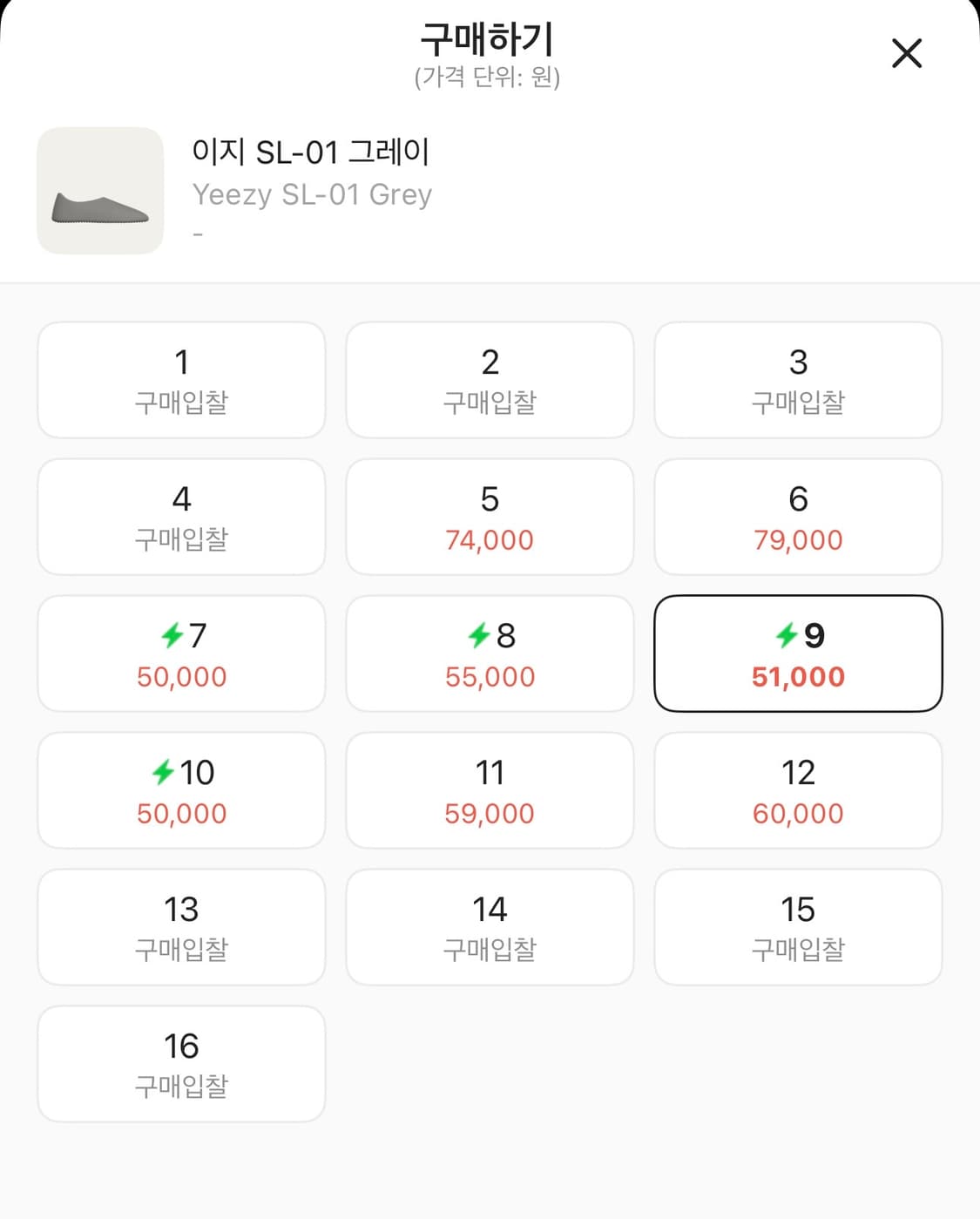Tap the 55,000 price on size 8
This screenshot has width=980, height=1219.
pyautogui.click(x=490, y=677)
